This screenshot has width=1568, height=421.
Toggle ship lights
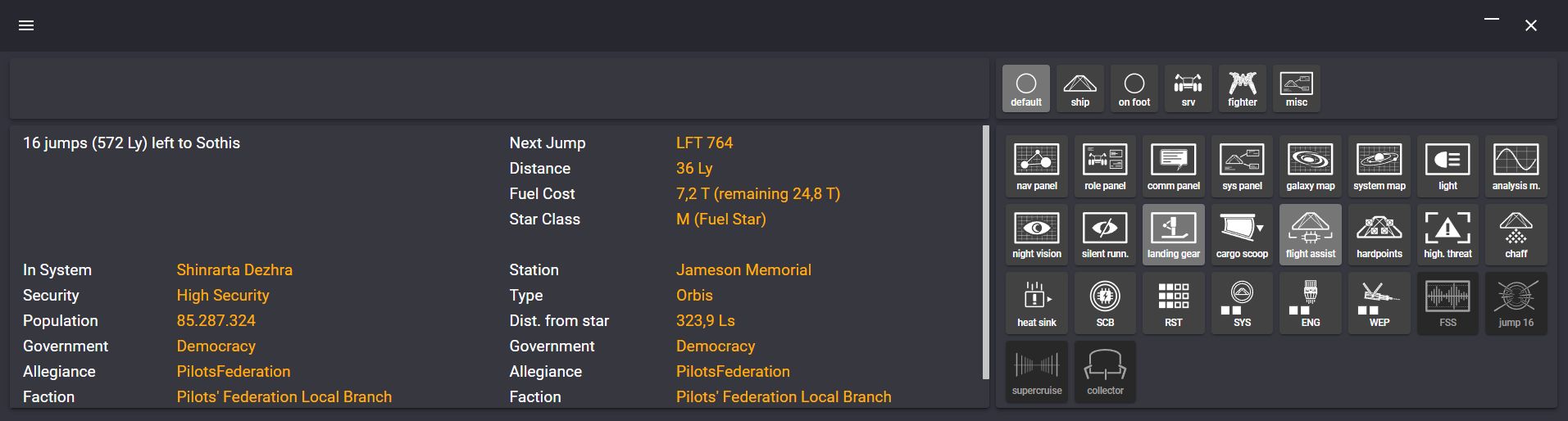pos(1448,165)
